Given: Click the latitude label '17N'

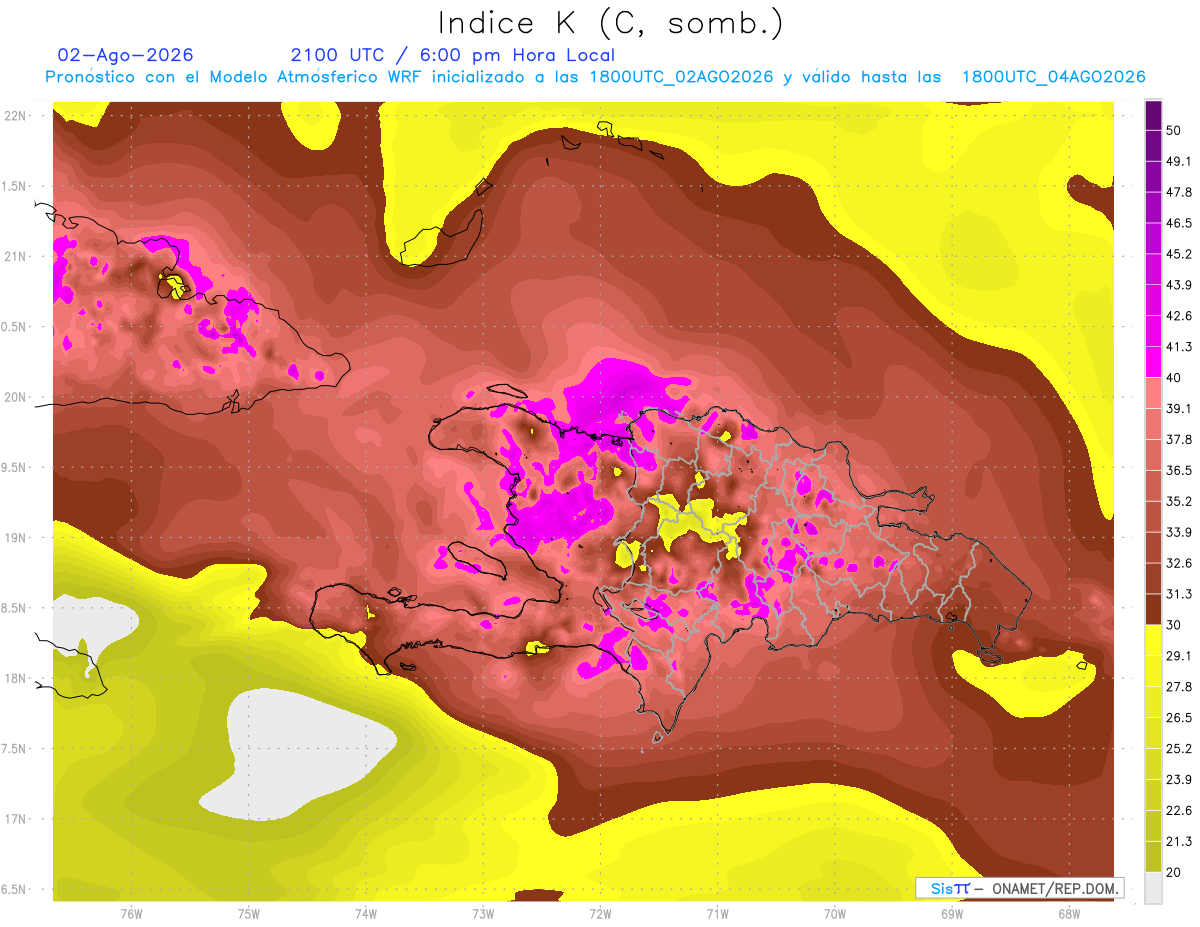Looking at the screenshot, I should (x=16, y=819).
